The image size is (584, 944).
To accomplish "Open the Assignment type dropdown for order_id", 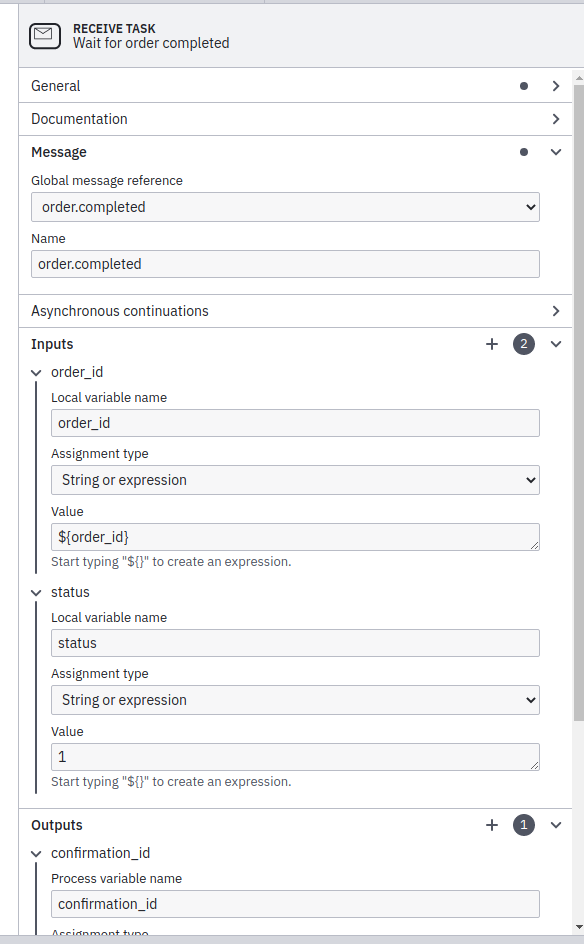I will [x=295, y=479].
